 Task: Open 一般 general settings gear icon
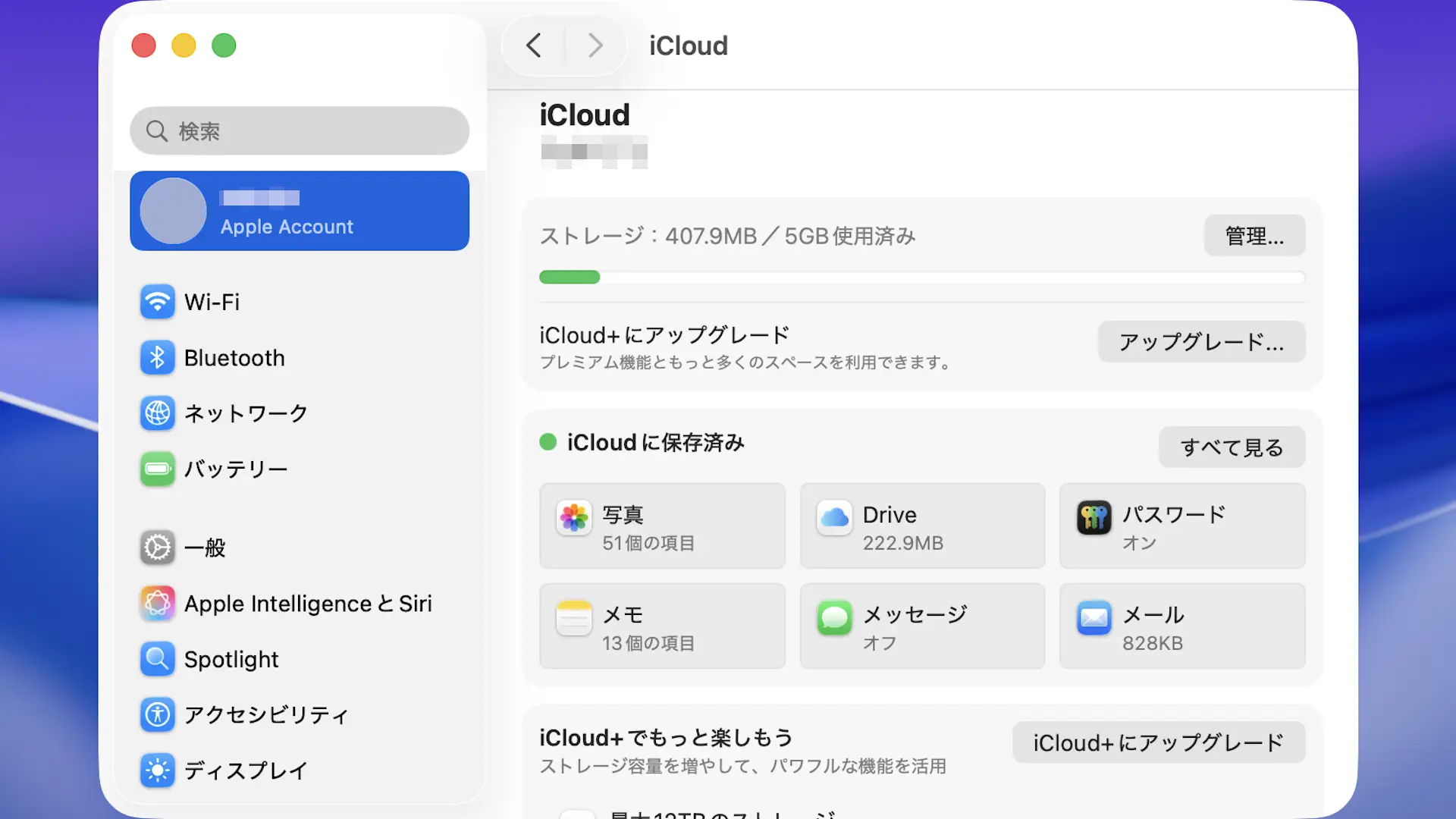(x=157, y=548)
